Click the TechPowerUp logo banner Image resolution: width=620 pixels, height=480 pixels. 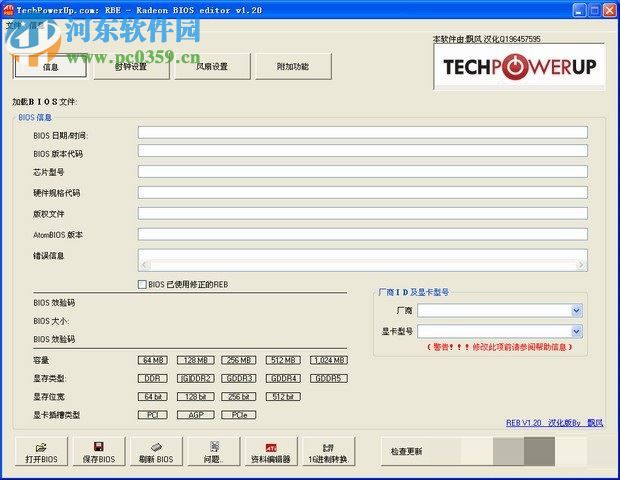(x=519, y=66)
